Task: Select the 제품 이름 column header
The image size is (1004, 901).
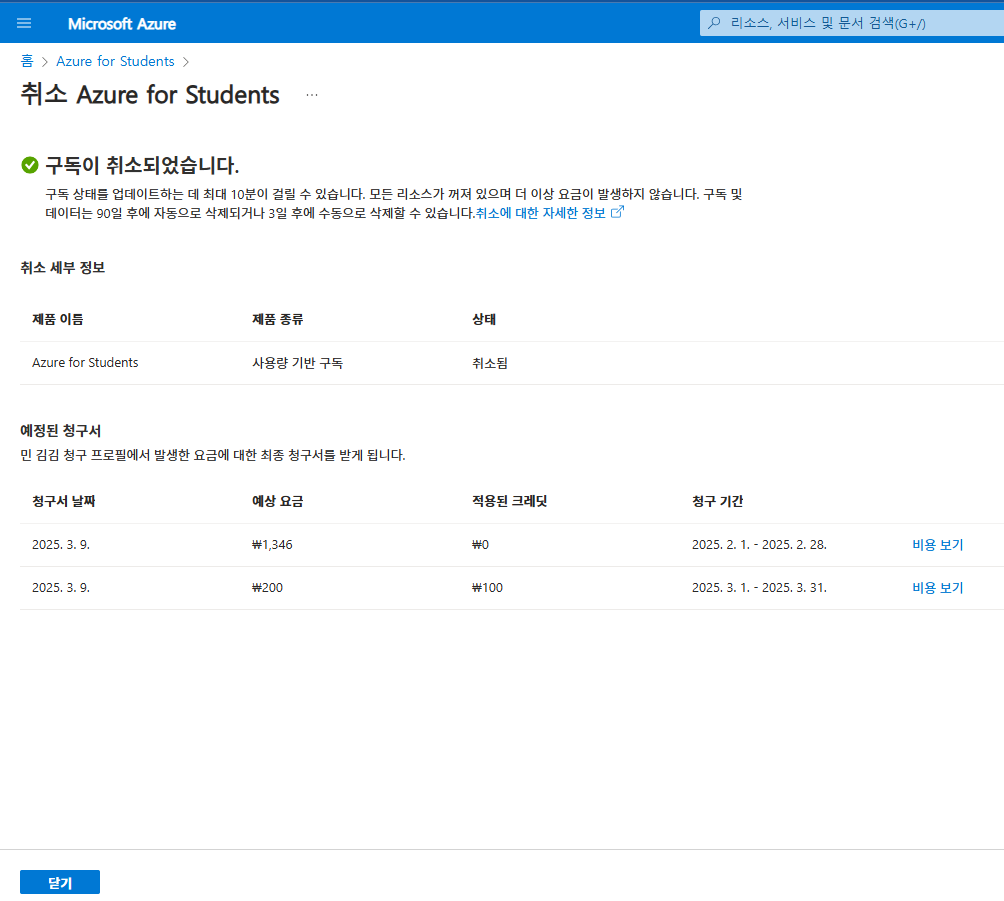Action: coord(58,319)
